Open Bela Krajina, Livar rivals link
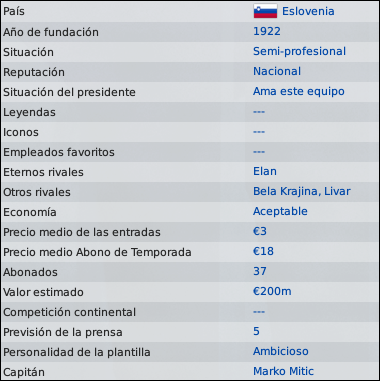Viewport: 380px width, 381px height. coord(302,192)
